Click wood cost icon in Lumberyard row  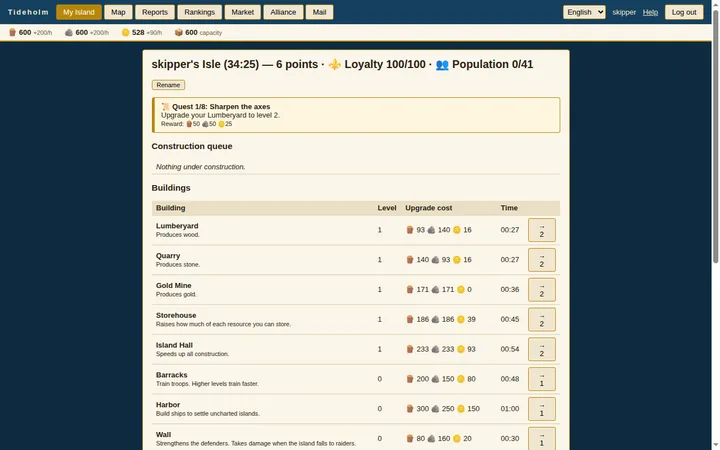coord(410,230)
